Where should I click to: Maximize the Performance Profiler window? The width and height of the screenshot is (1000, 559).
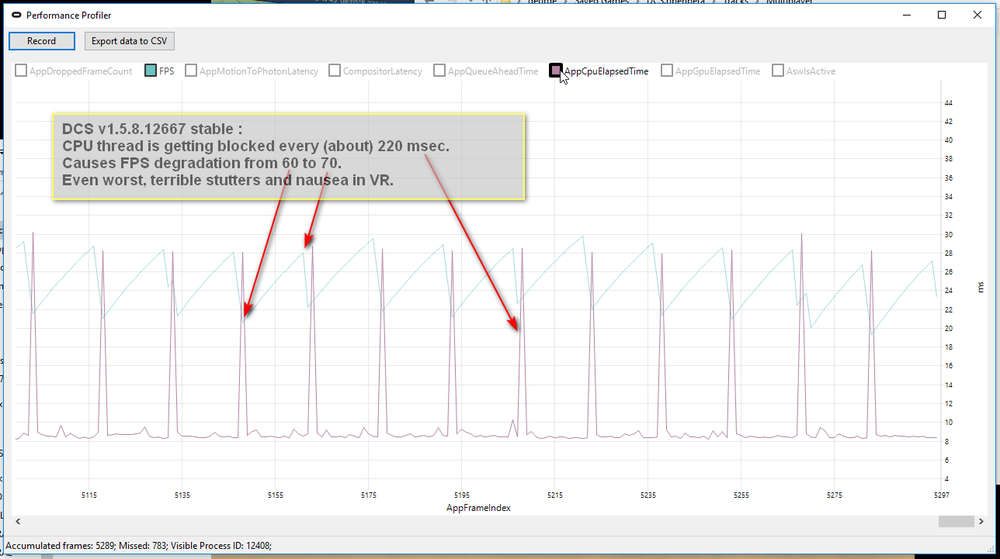click(x=942, y=15)
